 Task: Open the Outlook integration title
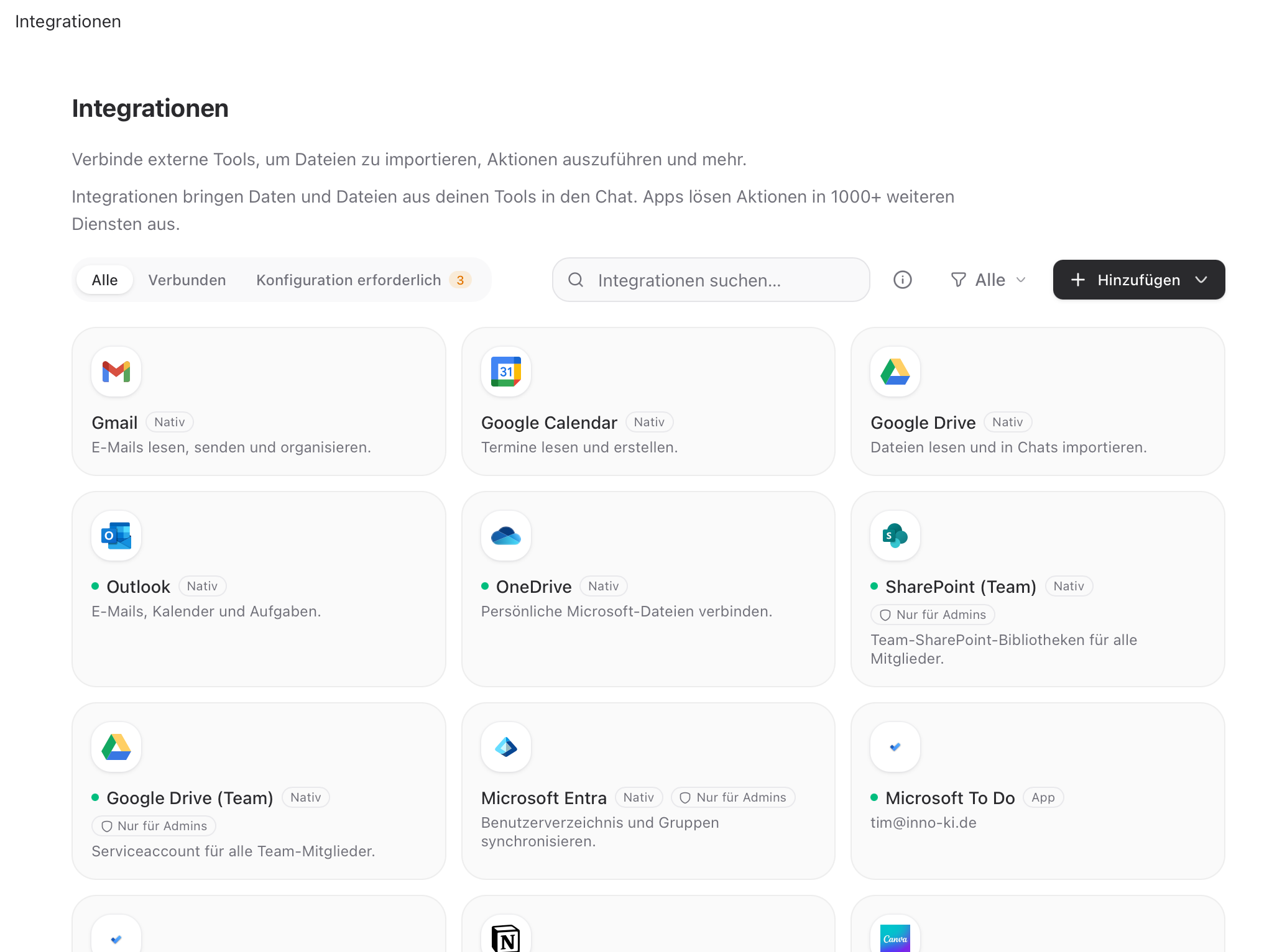(x=138, y=587)
